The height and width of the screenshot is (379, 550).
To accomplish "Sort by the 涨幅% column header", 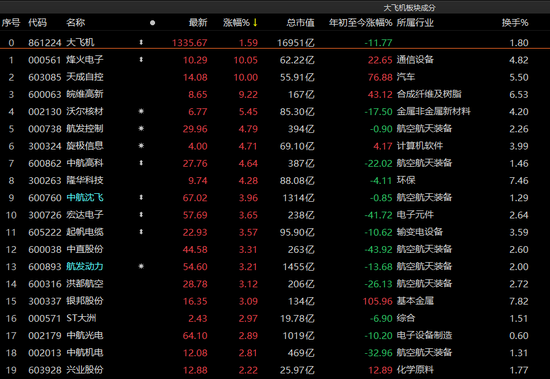I will [x=236, y=23].
